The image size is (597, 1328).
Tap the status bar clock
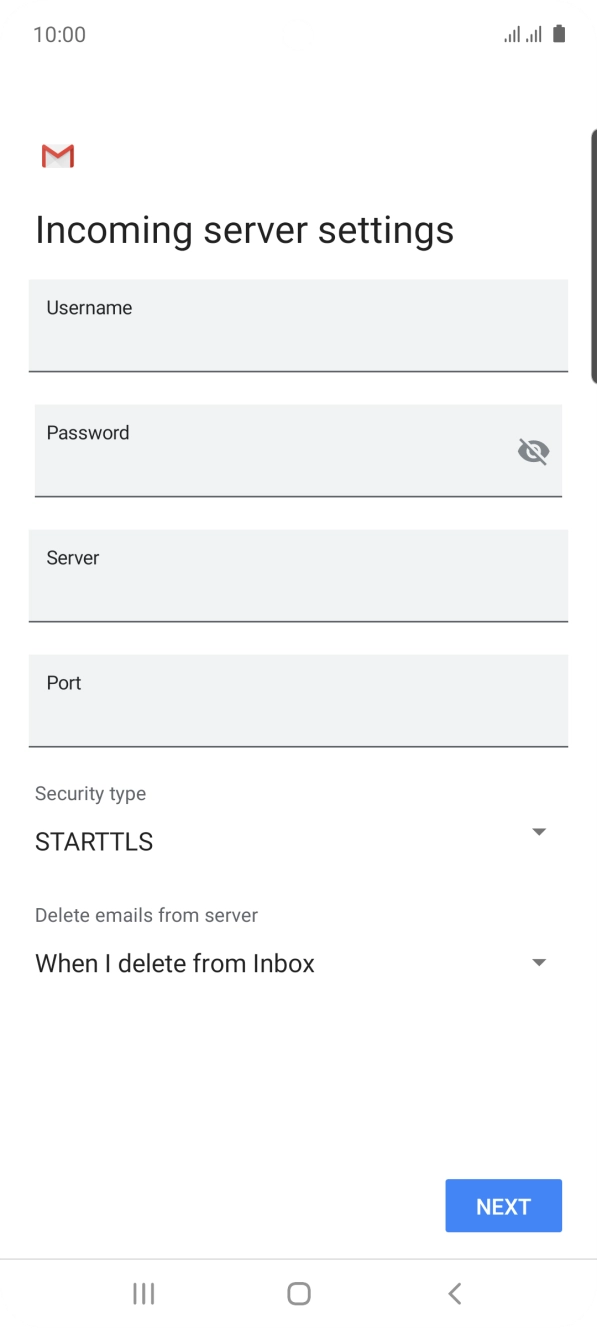click(x=58, y=34)
